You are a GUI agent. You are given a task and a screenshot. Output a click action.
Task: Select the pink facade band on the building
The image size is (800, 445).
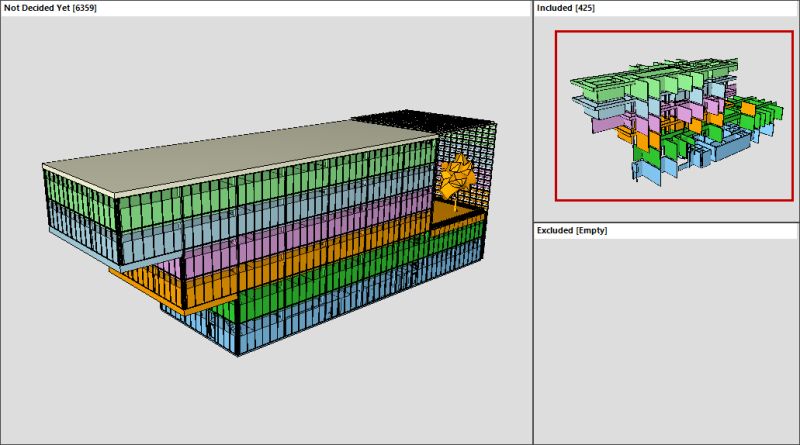click(306, 232)
